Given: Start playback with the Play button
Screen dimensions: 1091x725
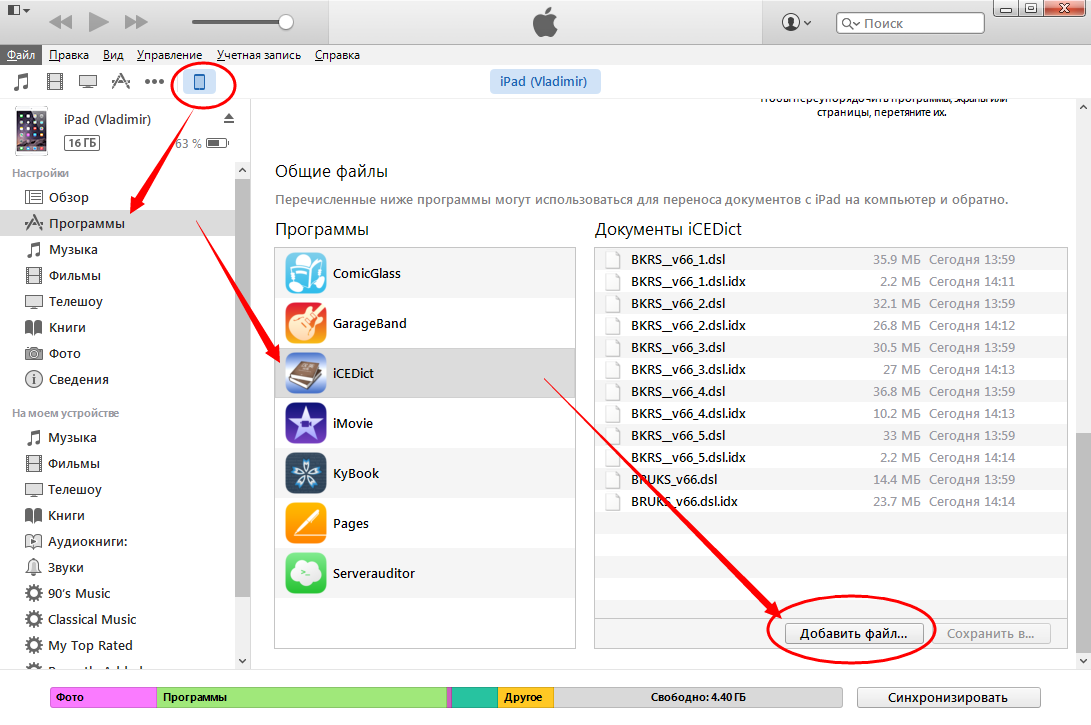Looking at the screenshot, I should pyautogui.click(x=98, y=22).
